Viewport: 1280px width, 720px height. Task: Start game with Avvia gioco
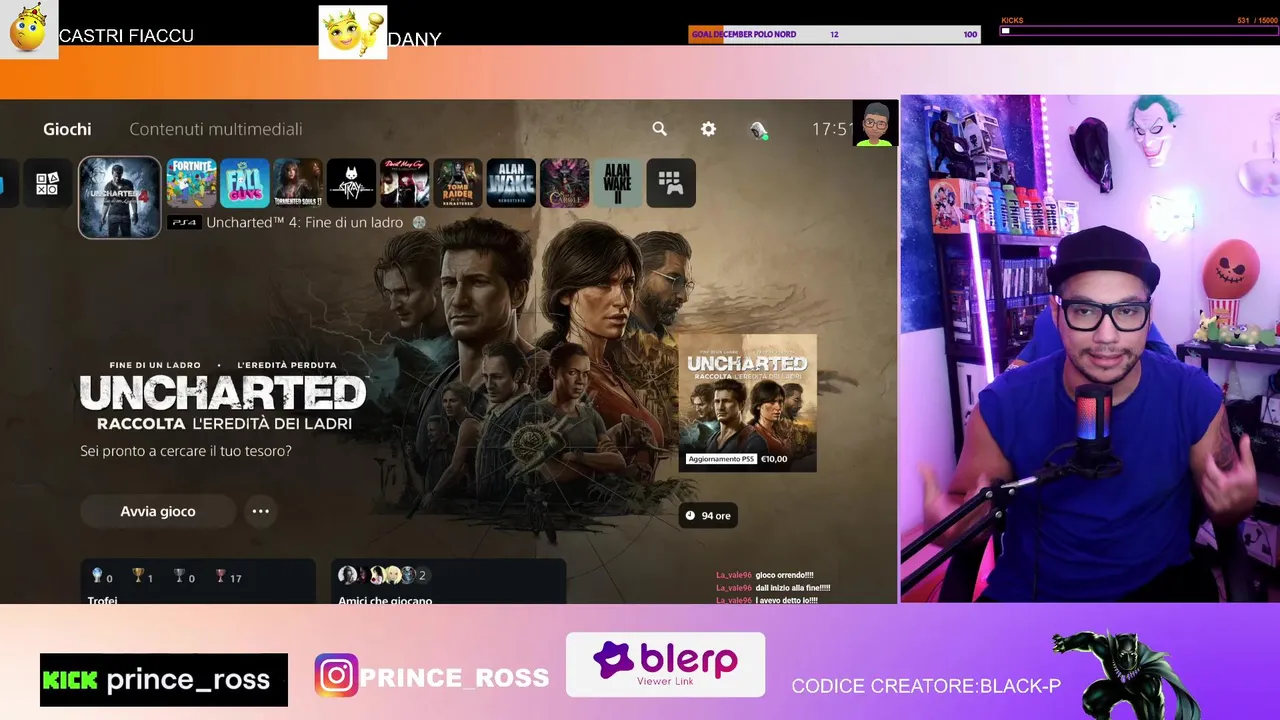[158, 511]
